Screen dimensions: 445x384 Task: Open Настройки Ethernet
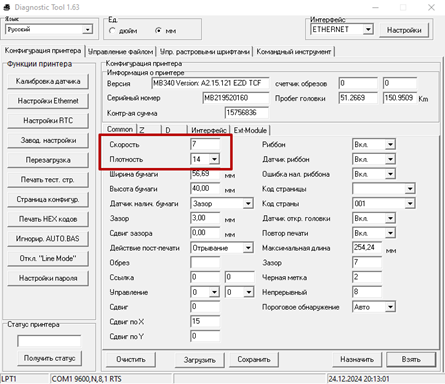(x=48, y=101)
